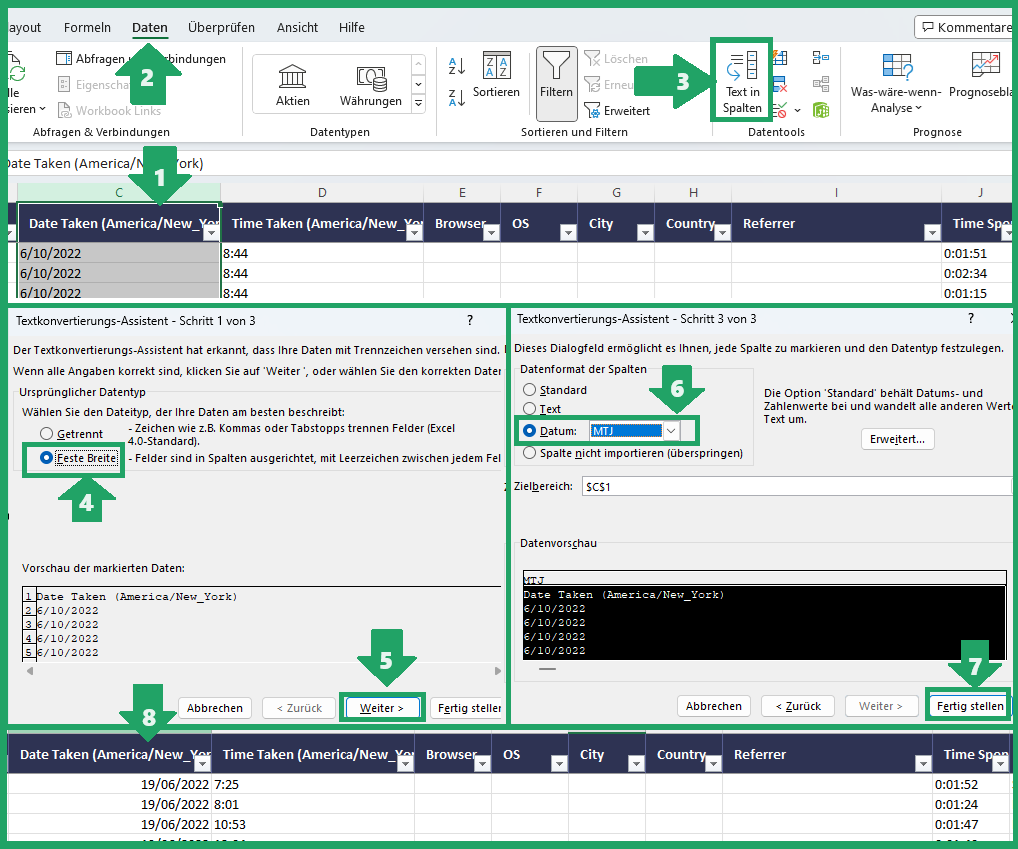Choose the Standard column data format

[530, 389]
